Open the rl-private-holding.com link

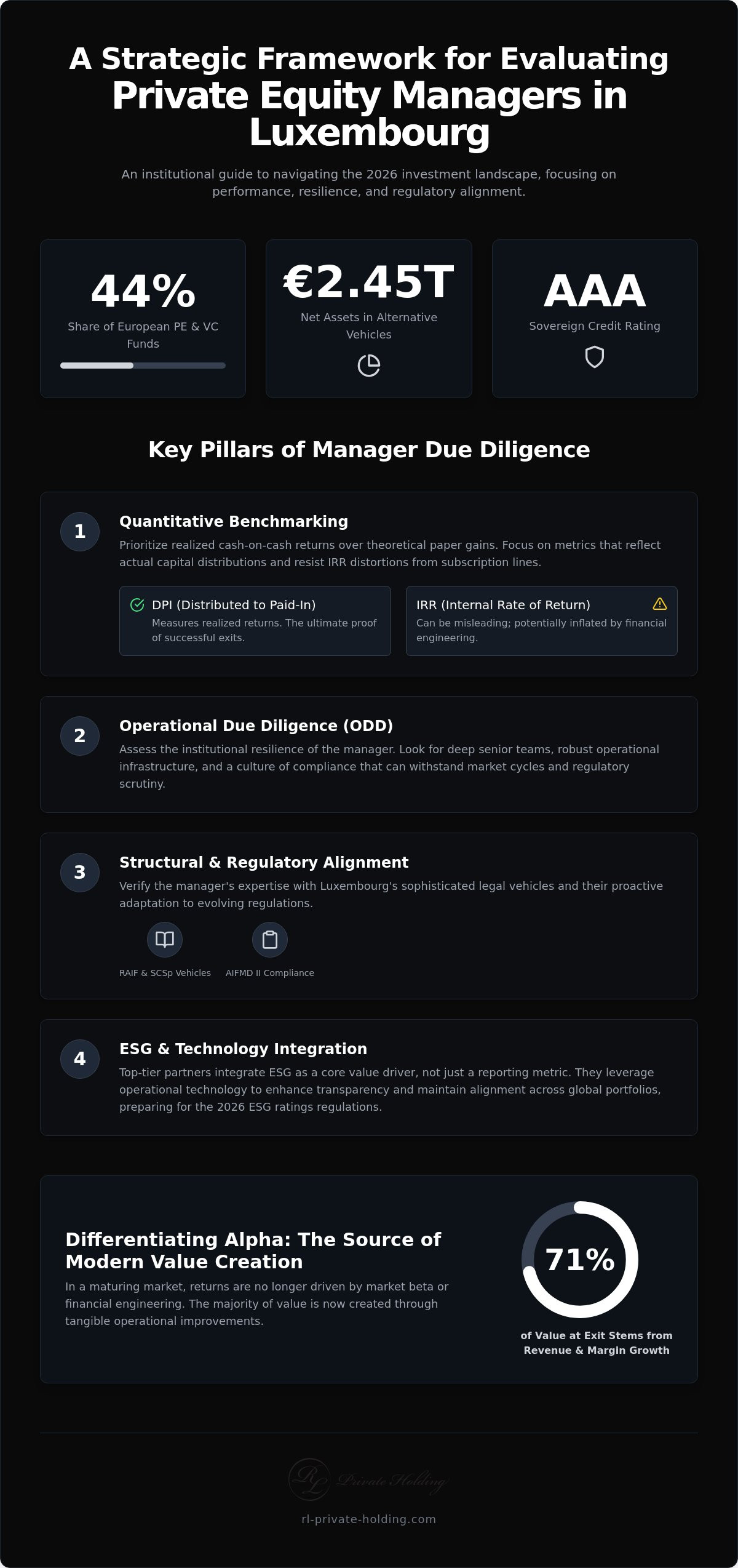coord(369,1519)
